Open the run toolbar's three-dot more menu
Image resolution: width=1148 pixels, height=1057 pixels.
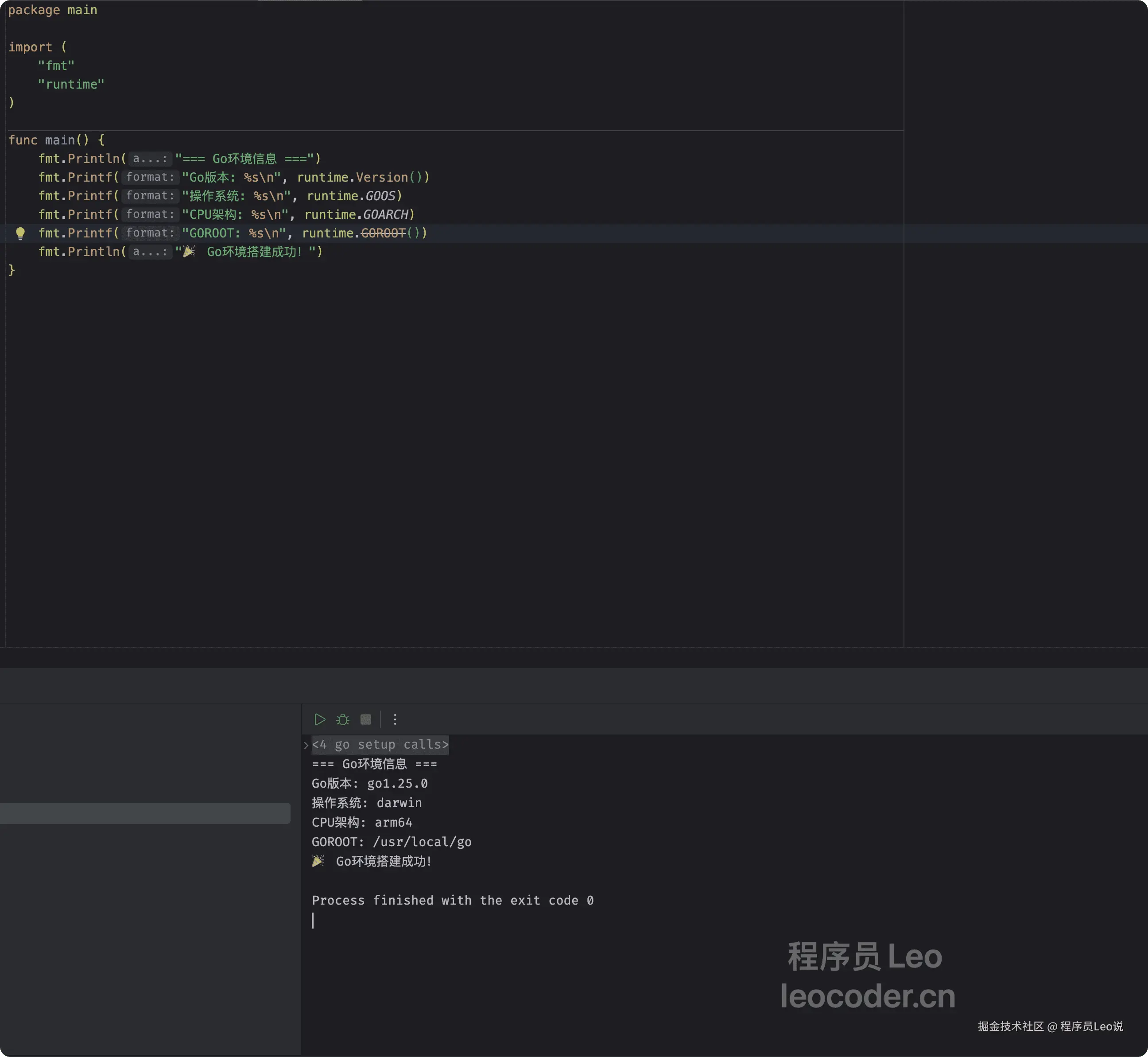tap(395, 719)
